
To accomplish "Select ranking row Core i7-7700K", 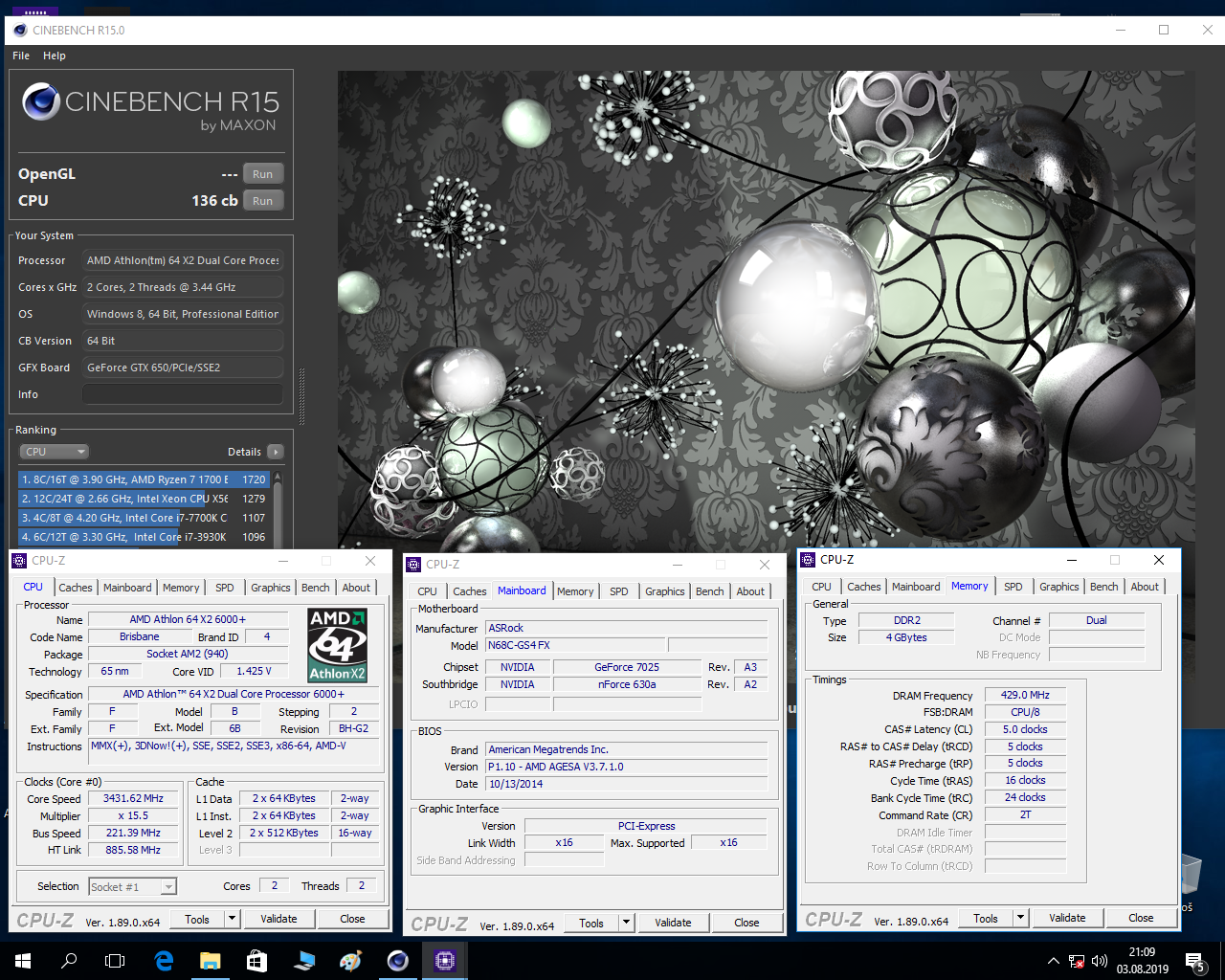I will pyautogui.click(x=145, y=518).
